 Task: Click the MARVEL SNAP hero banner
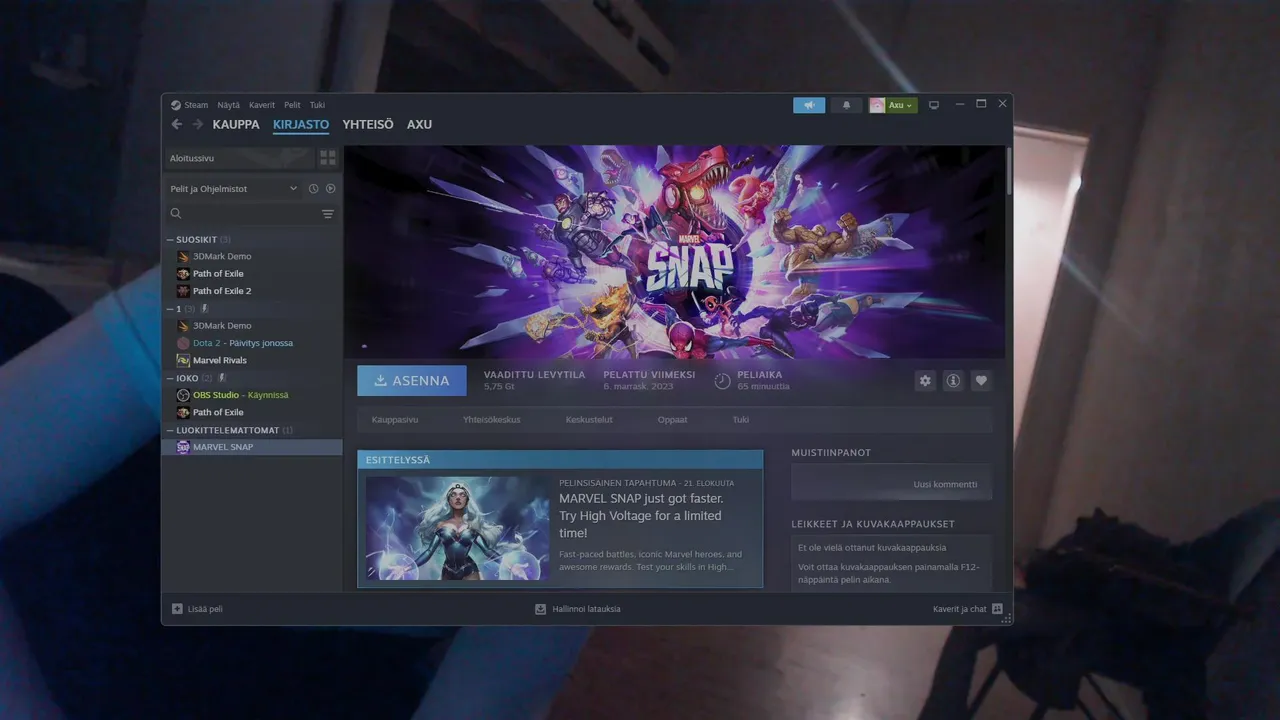point(674,252)
